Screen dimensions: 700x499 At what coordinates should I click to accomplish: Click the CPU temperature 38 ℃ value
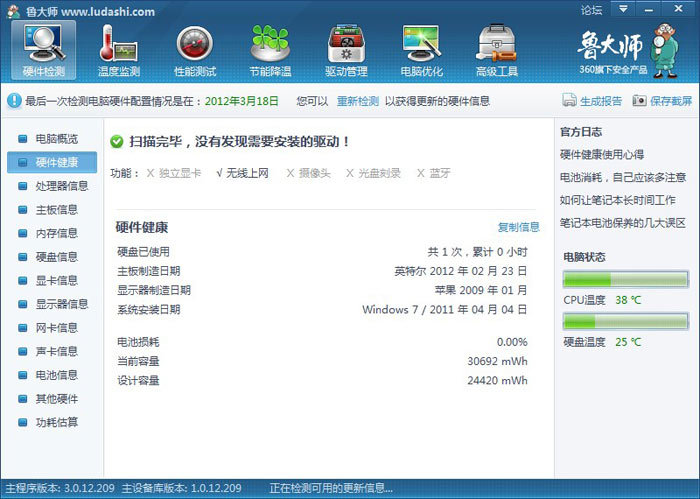(x=628, y=300)
